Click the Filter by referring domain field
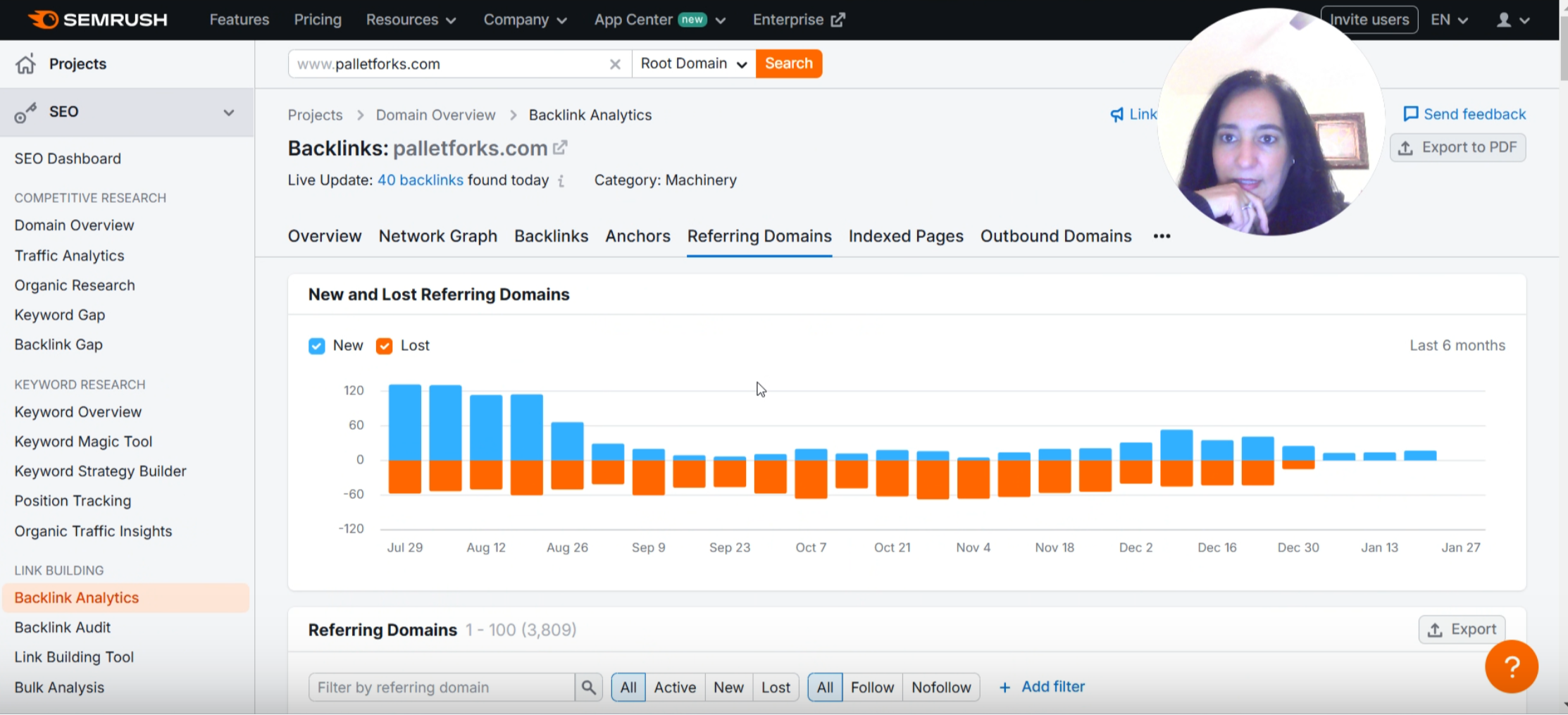This screenshot has height=715, width=1568. pyautogui.click(x=442, y=687)
